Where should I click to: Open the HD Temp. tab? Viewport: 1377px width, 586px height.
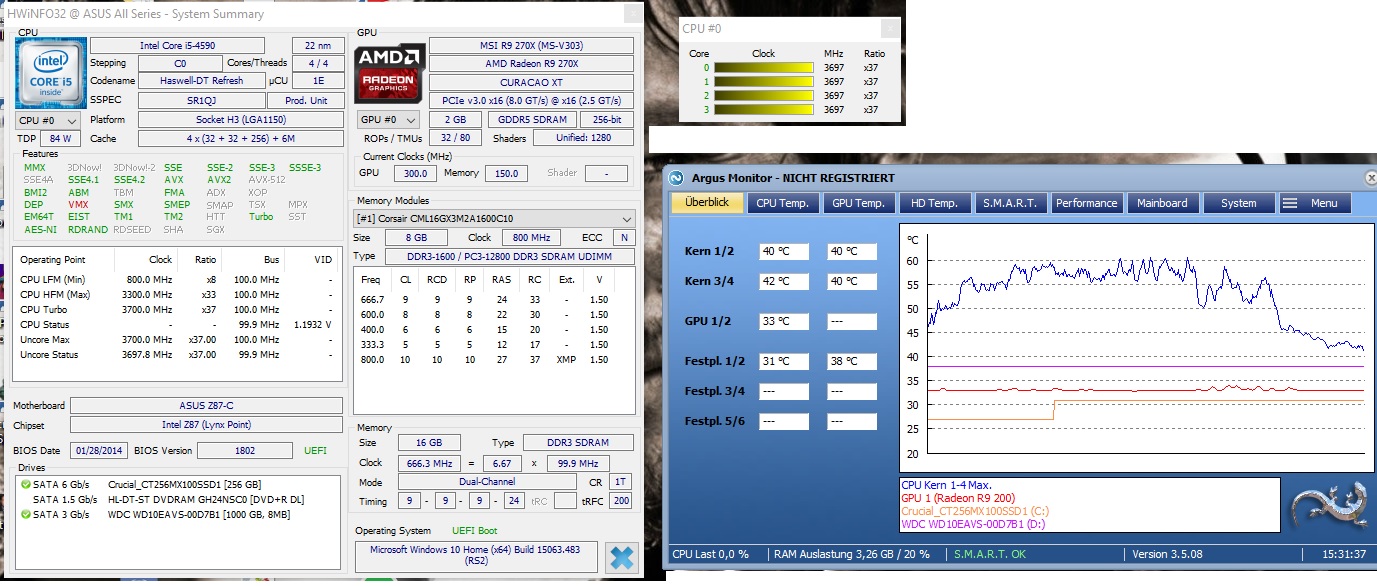(x=934, y=203)
